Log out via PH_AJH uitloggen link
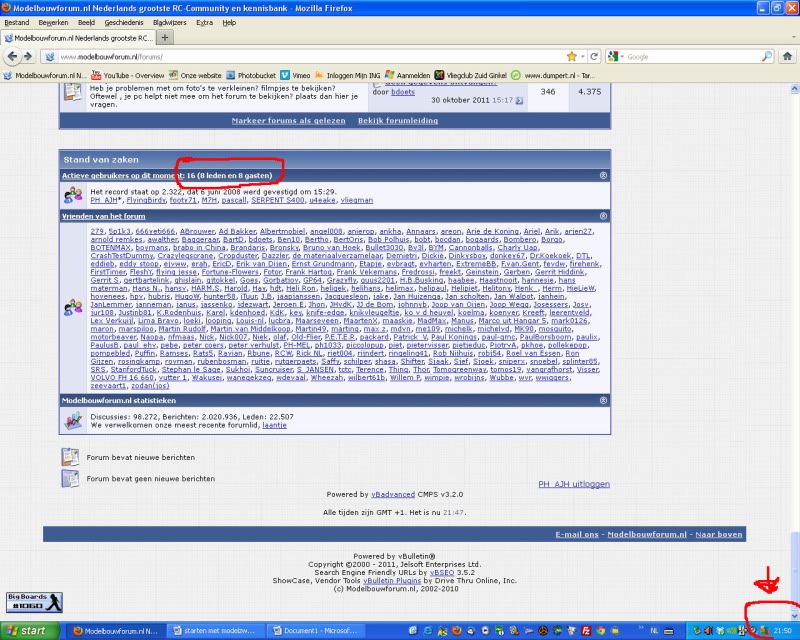The height and width of the screenshot is (640, 800). click(574, 484)
